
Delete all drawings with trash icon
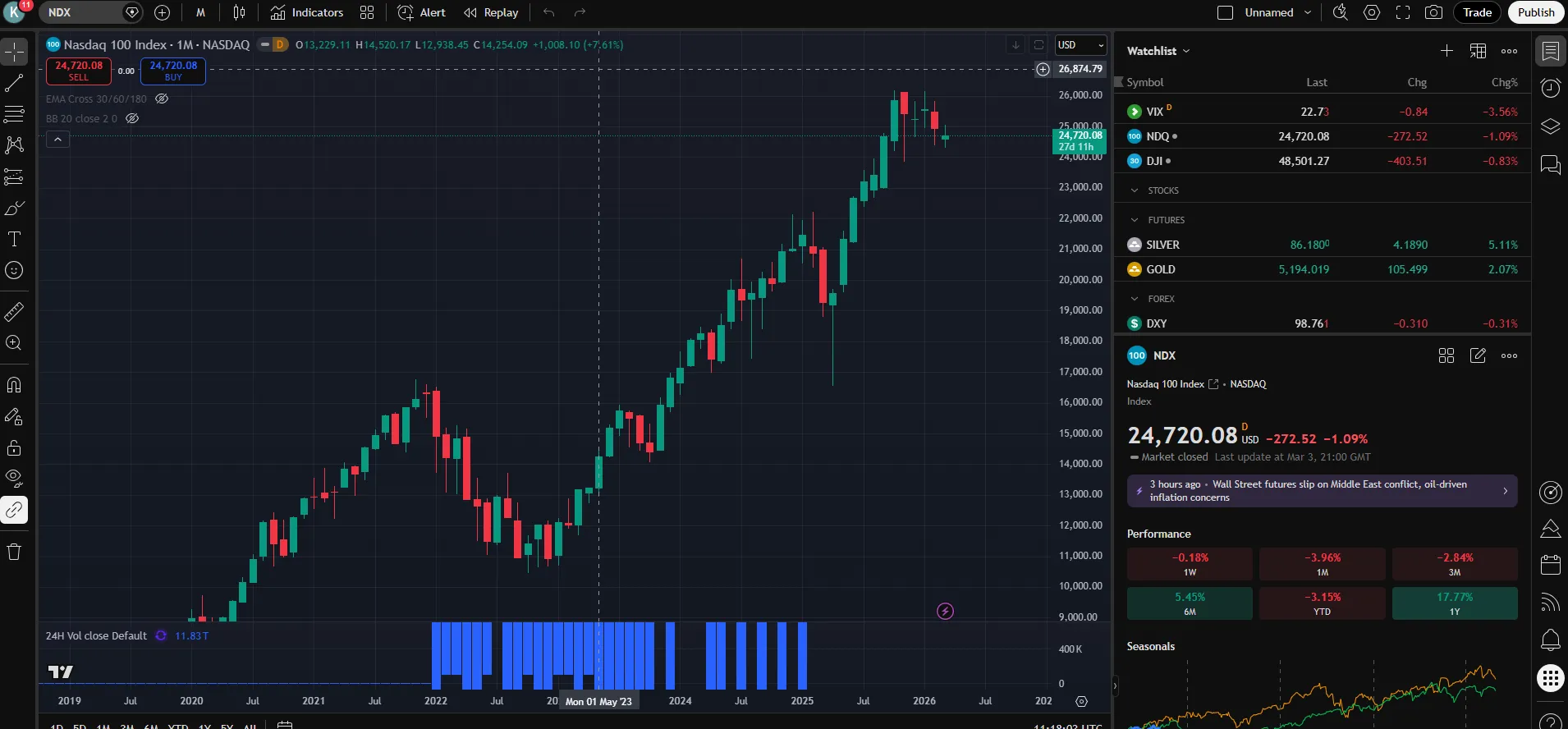(15, 552)
